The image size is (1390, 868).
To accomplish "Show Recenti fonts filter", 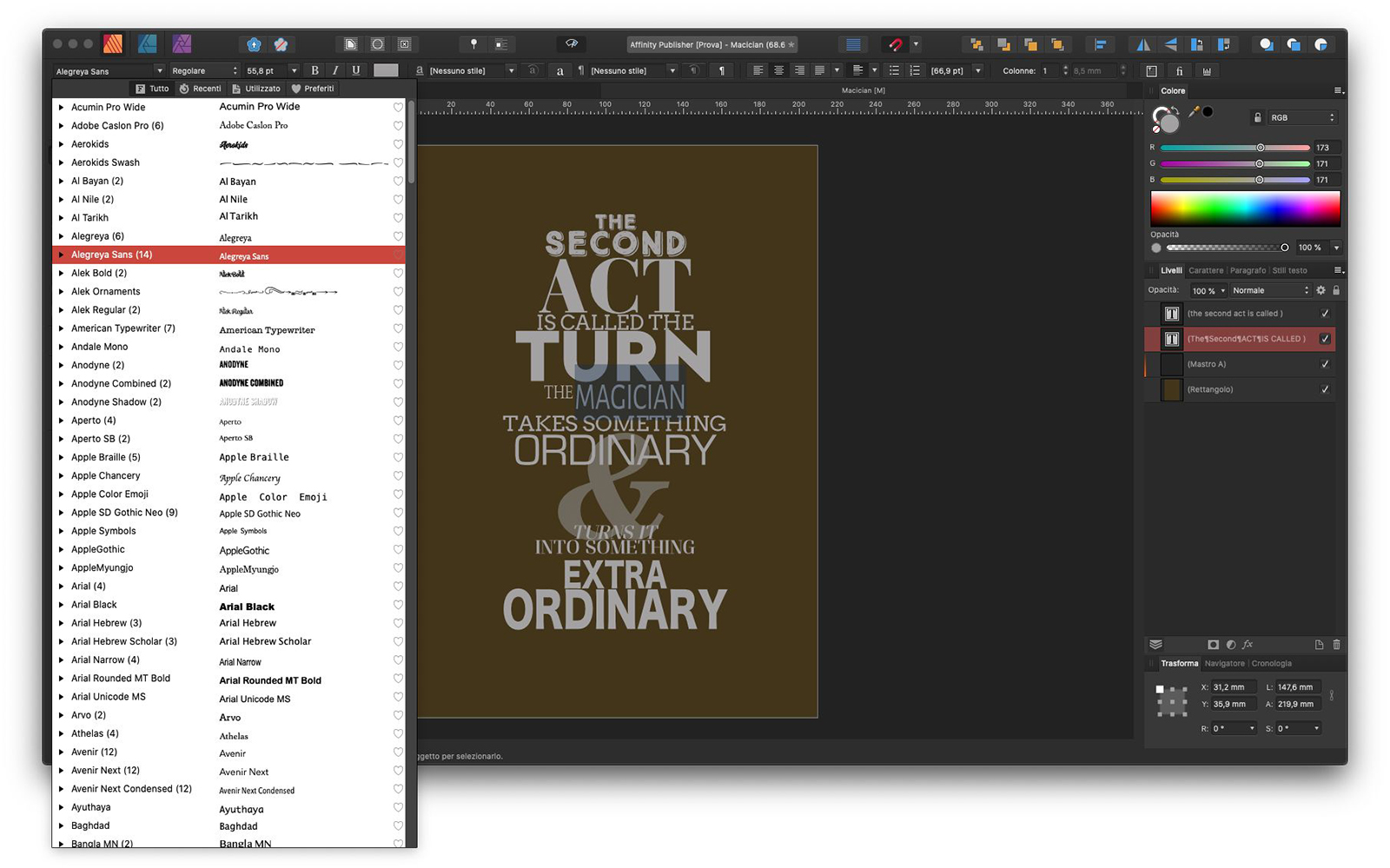I will 200,89.
